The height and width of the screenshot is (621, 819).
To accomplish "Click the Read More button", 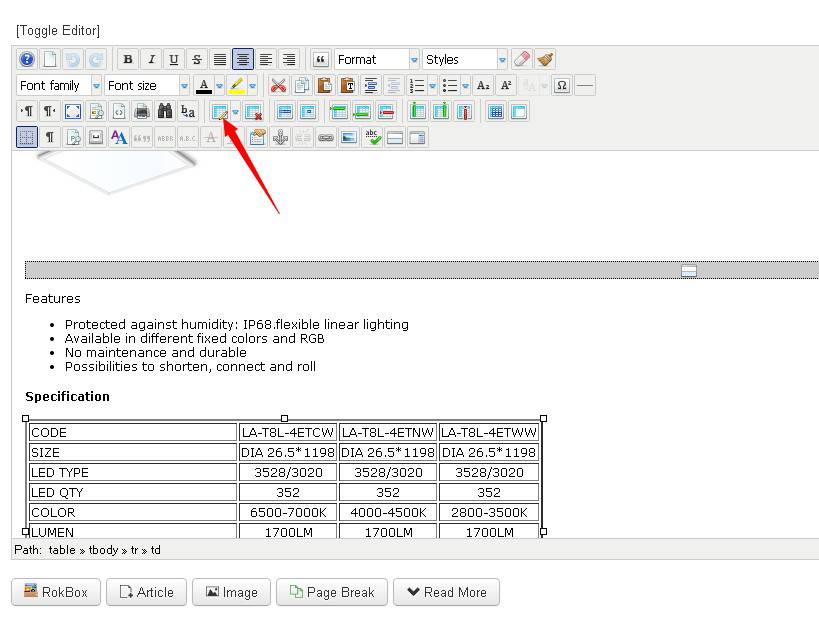I will (445, 592).
